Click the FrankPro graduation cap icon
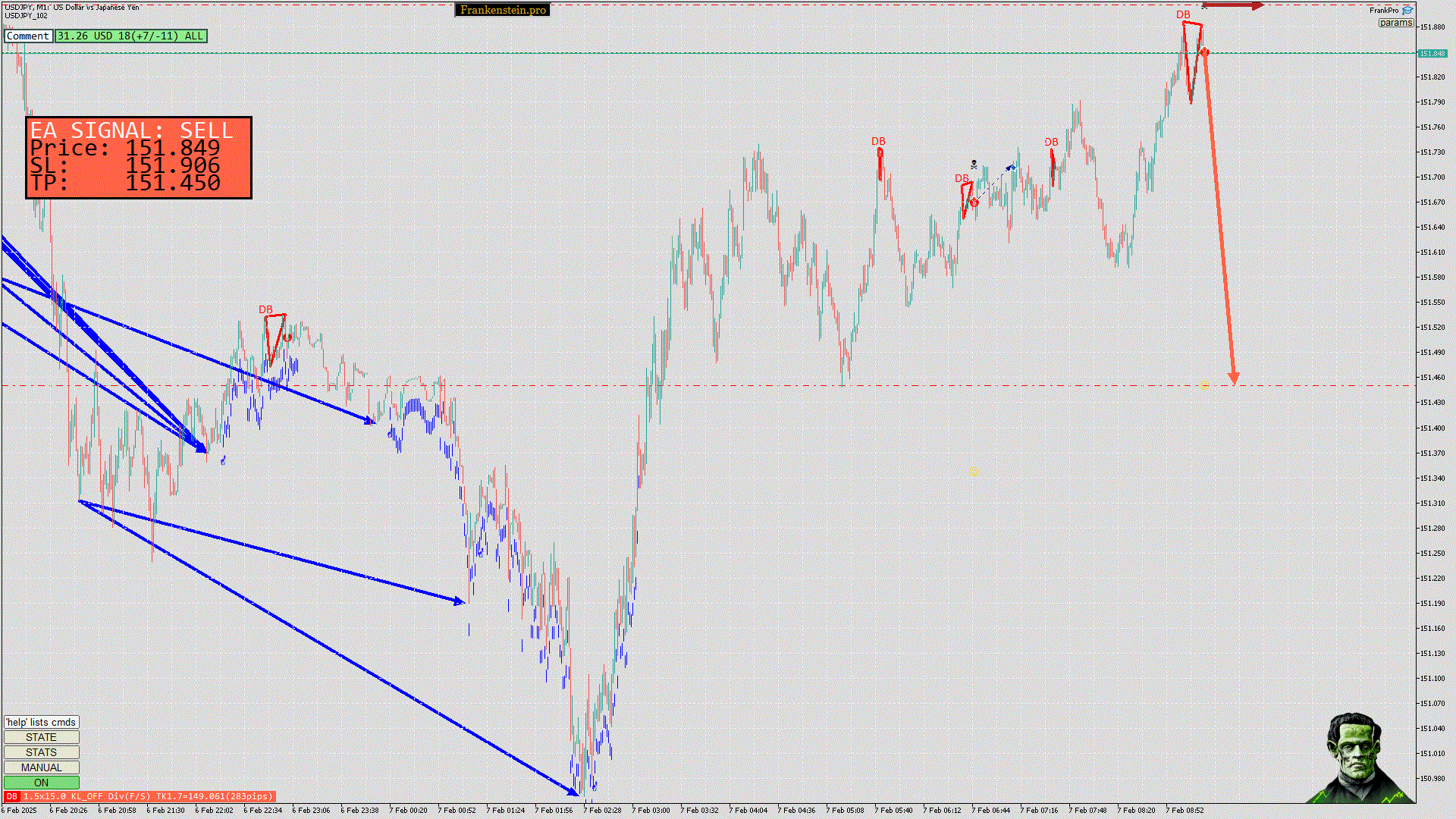1456x819 pixels. point(1407,11)
